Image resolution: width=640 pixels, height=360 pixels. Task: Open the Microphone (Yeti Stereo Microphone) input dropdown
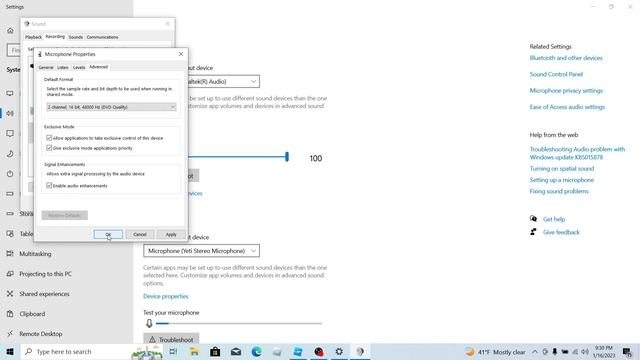point(201,251)
